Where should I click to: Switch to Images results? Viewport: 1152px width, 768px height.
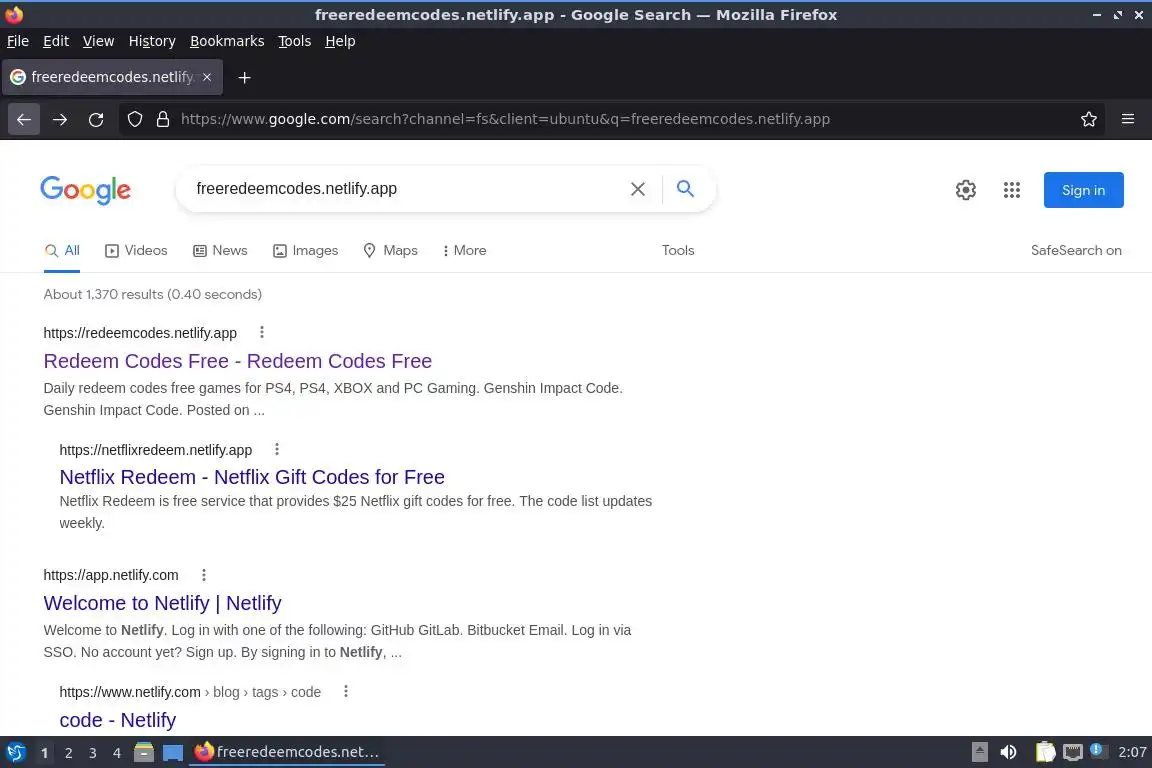[x=305, y=251]
